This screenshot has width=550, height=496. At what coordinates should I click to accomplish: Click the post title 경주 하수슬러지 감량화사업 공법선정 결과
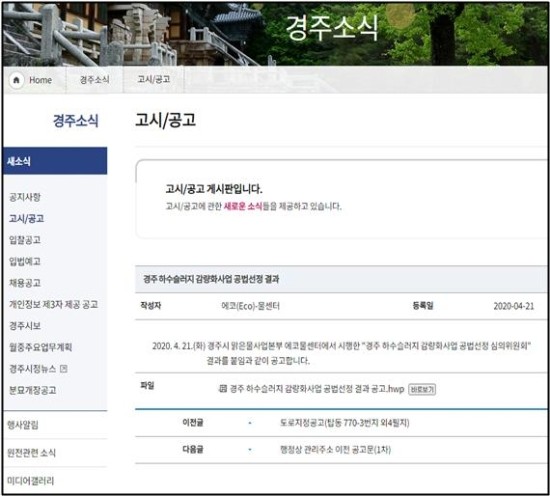211,279
